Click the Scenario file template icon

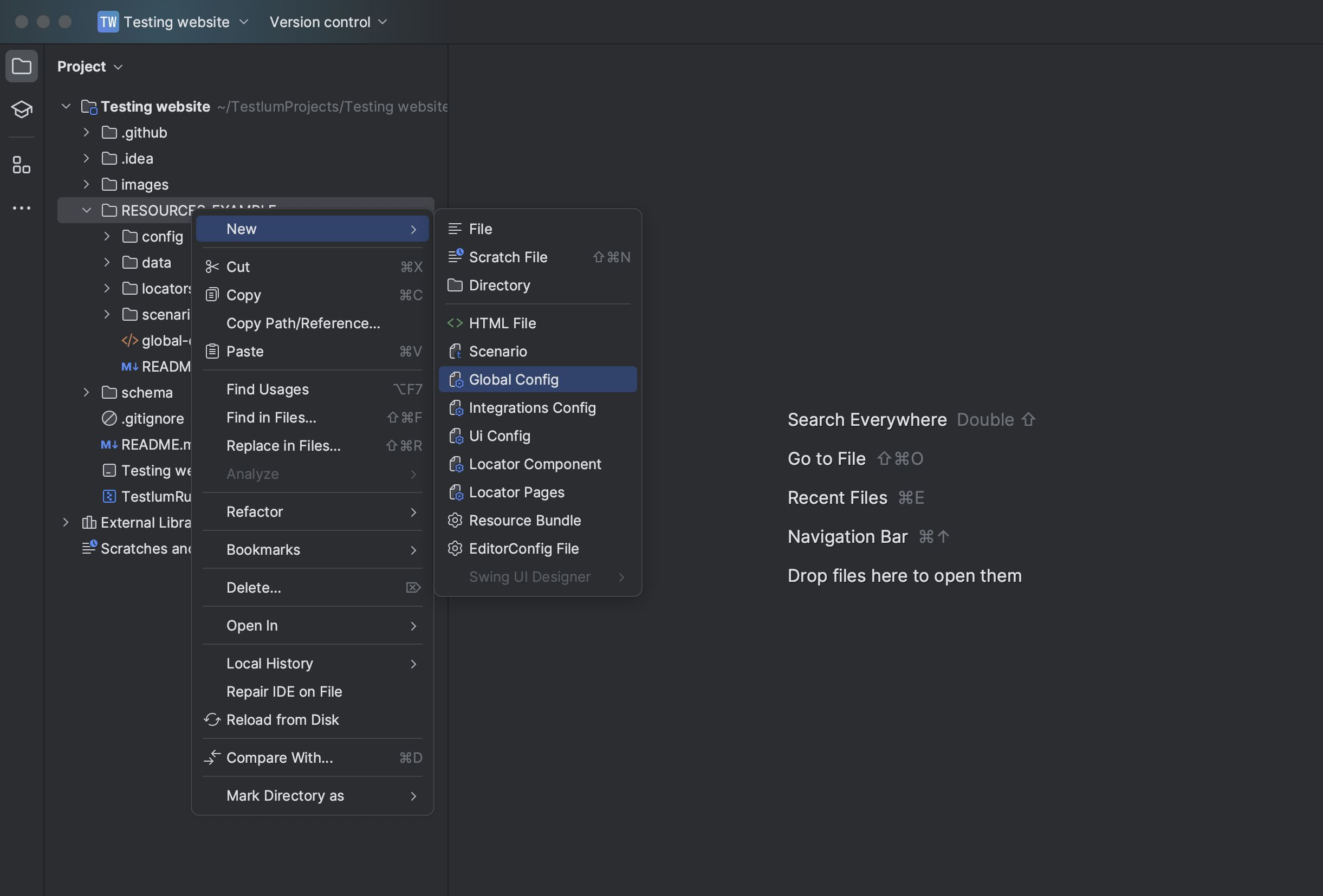[x=455, y=351]
